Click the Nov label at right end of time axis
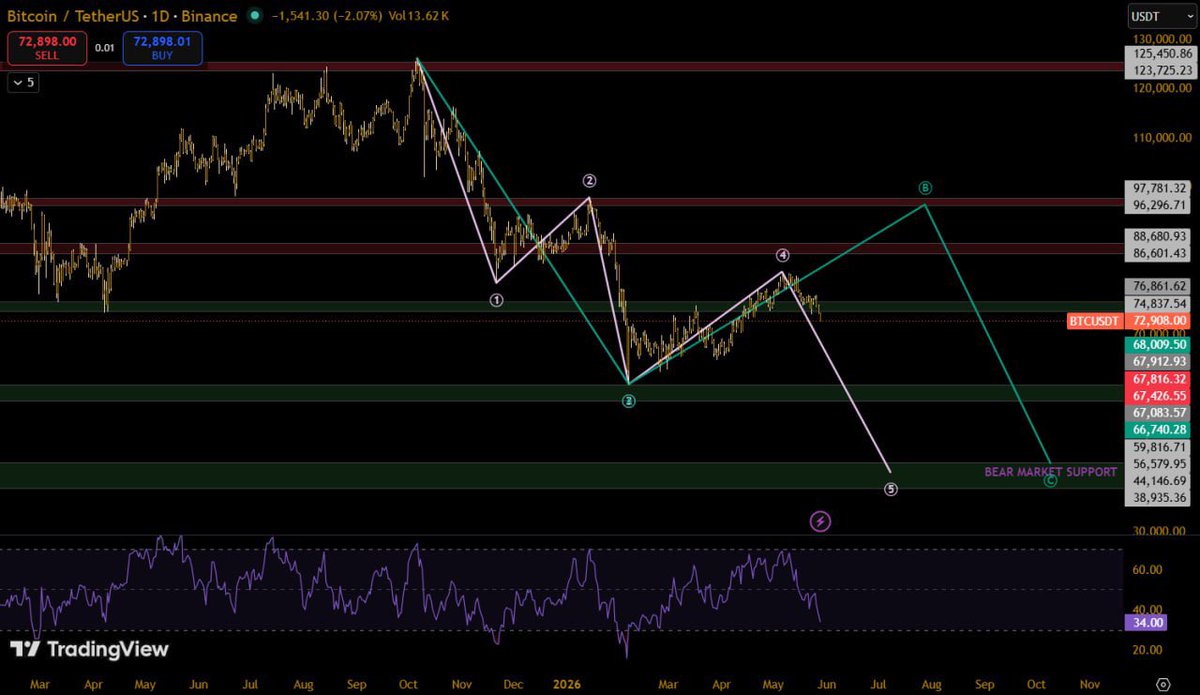 [1089, 685]
